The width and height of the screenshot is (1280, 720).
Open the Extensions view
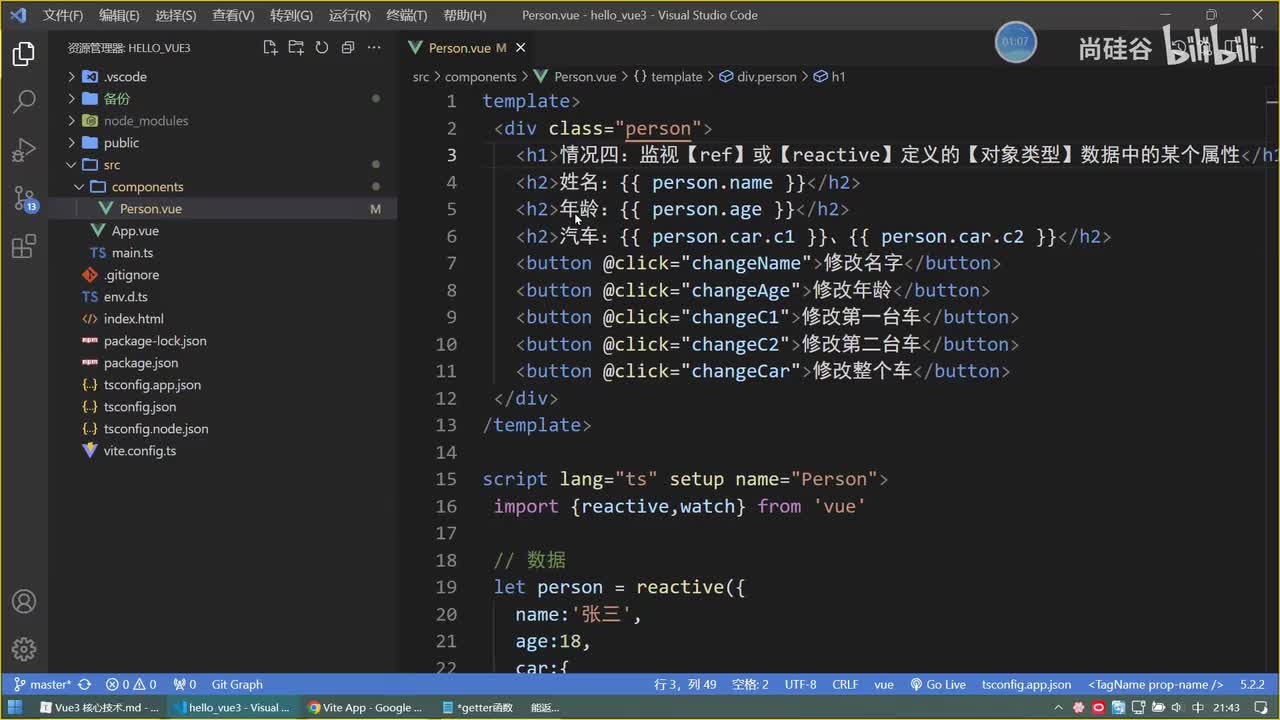(24, 247)
